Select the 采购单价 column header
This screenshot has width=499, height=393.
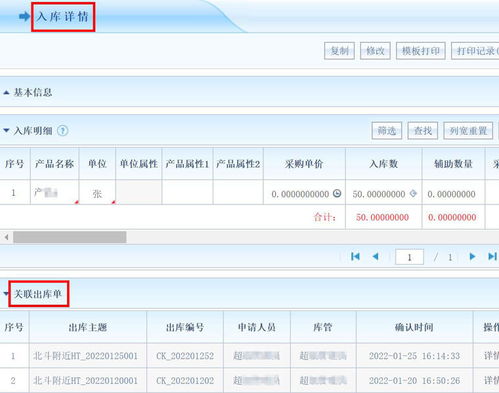click(304, 164)
